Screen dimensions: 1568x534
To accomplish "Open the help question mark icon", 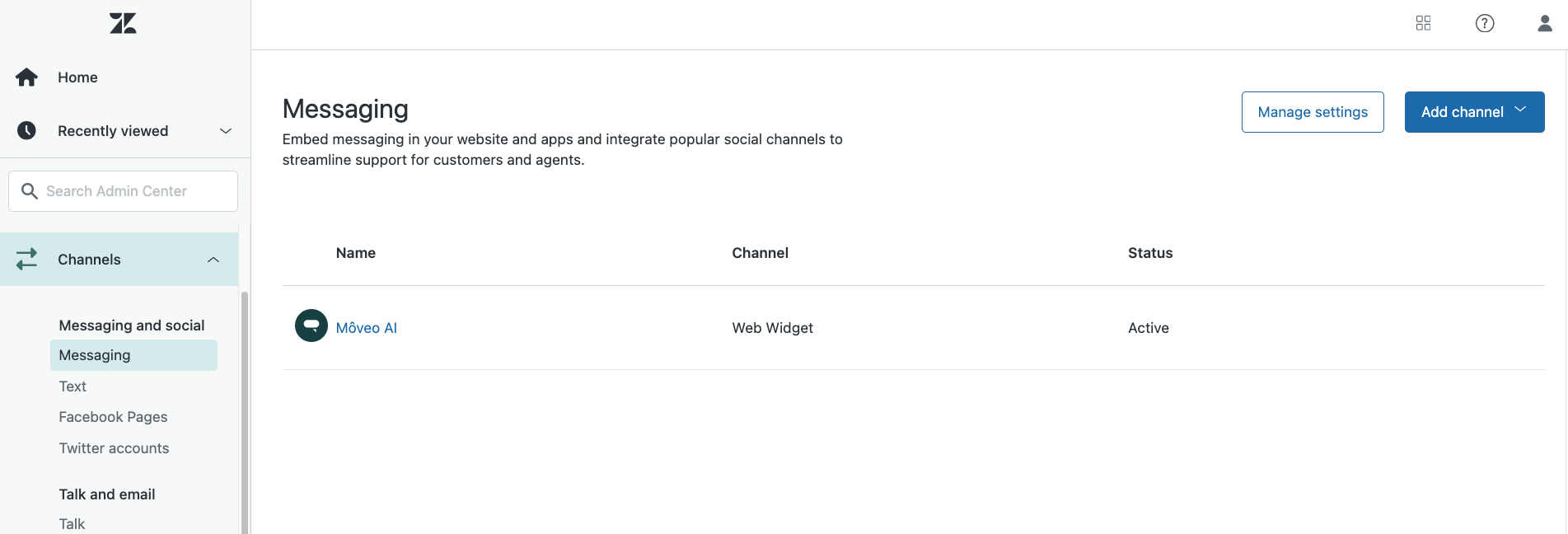I will point(1484,23).
